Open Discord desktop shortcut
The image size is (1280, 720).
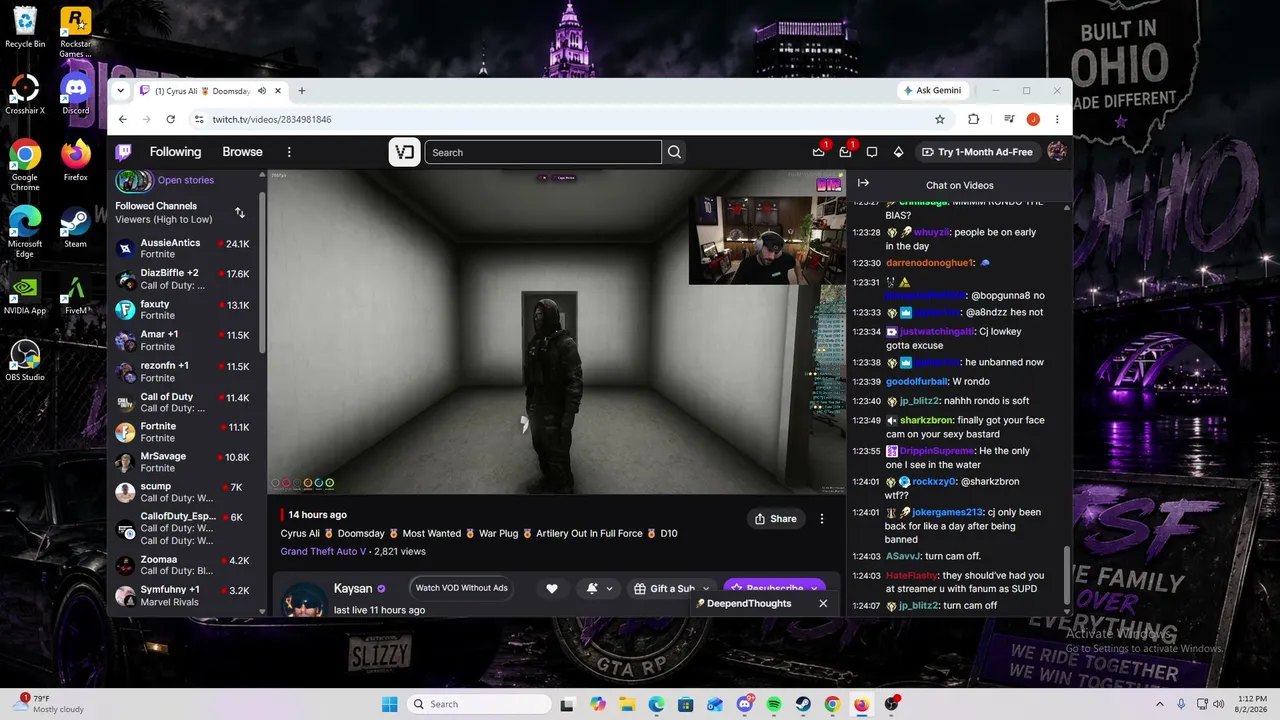click(x=75, y=93)
